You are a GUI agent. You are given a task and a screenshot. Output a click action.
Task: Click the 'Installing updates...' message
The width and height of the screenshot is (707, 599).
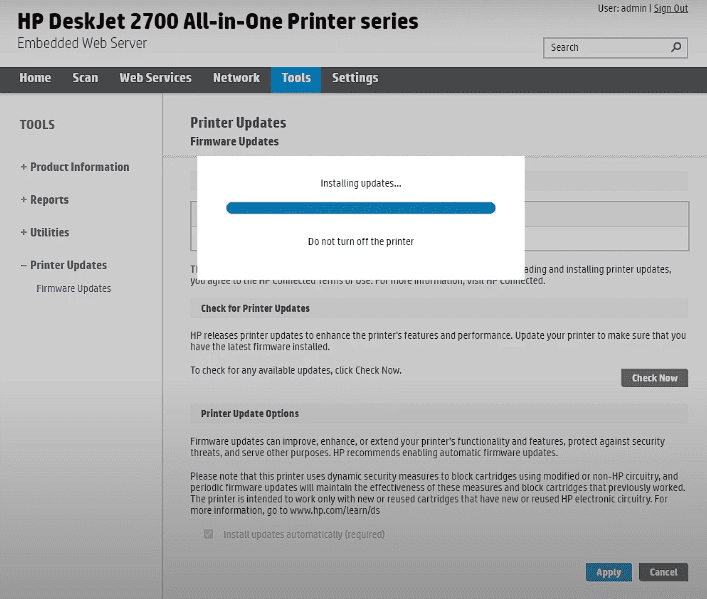pyautogui.click(x=361, y=184)
